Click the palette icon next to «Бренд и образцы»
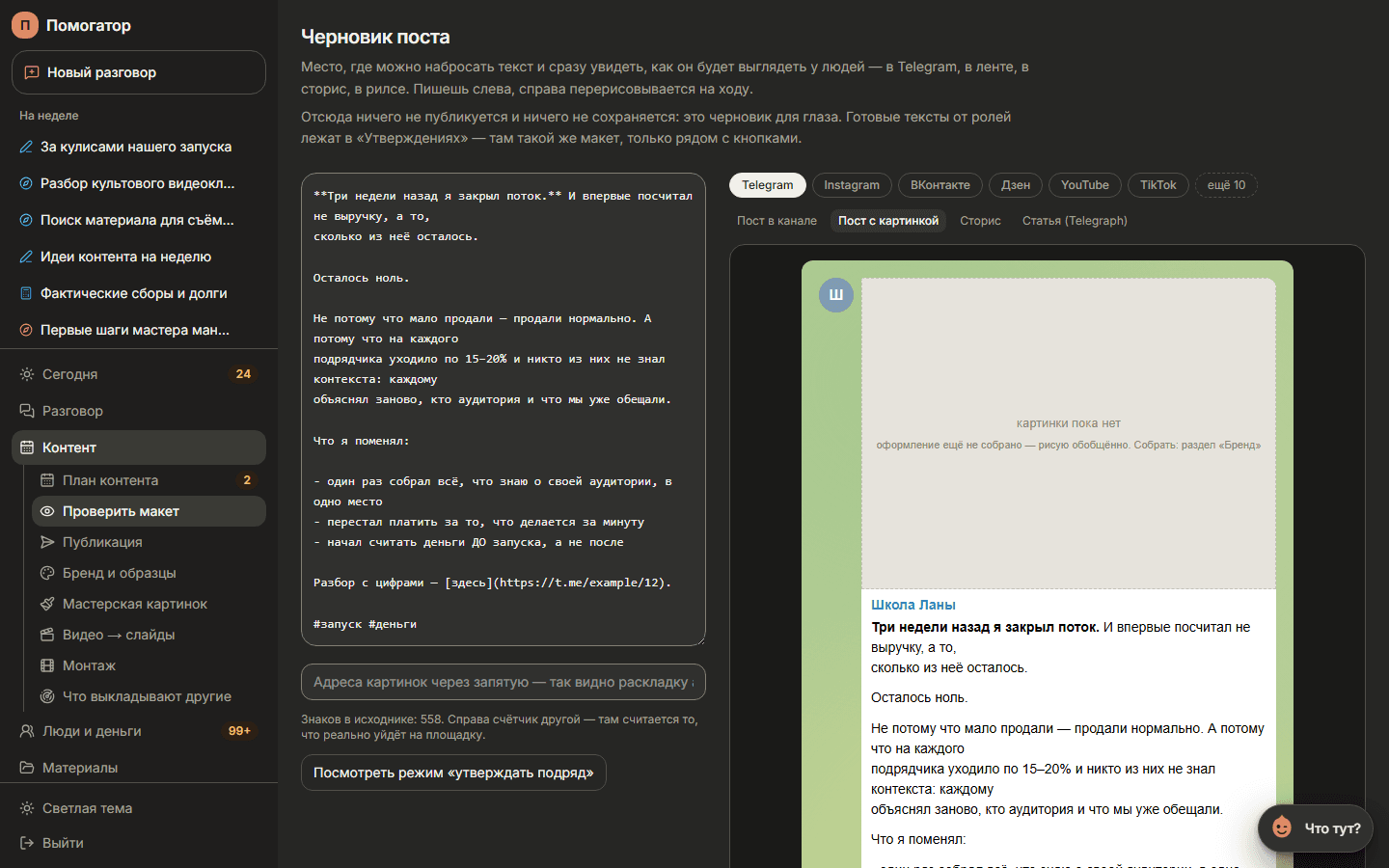The height and width of the screenshot is (868, 1389). (x=47, y=573)
